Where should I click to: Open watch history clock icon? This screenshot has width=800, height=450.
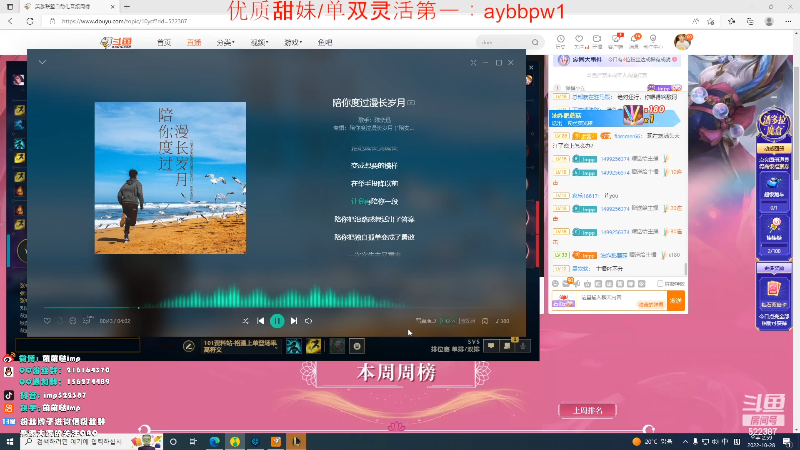point(560,41)
